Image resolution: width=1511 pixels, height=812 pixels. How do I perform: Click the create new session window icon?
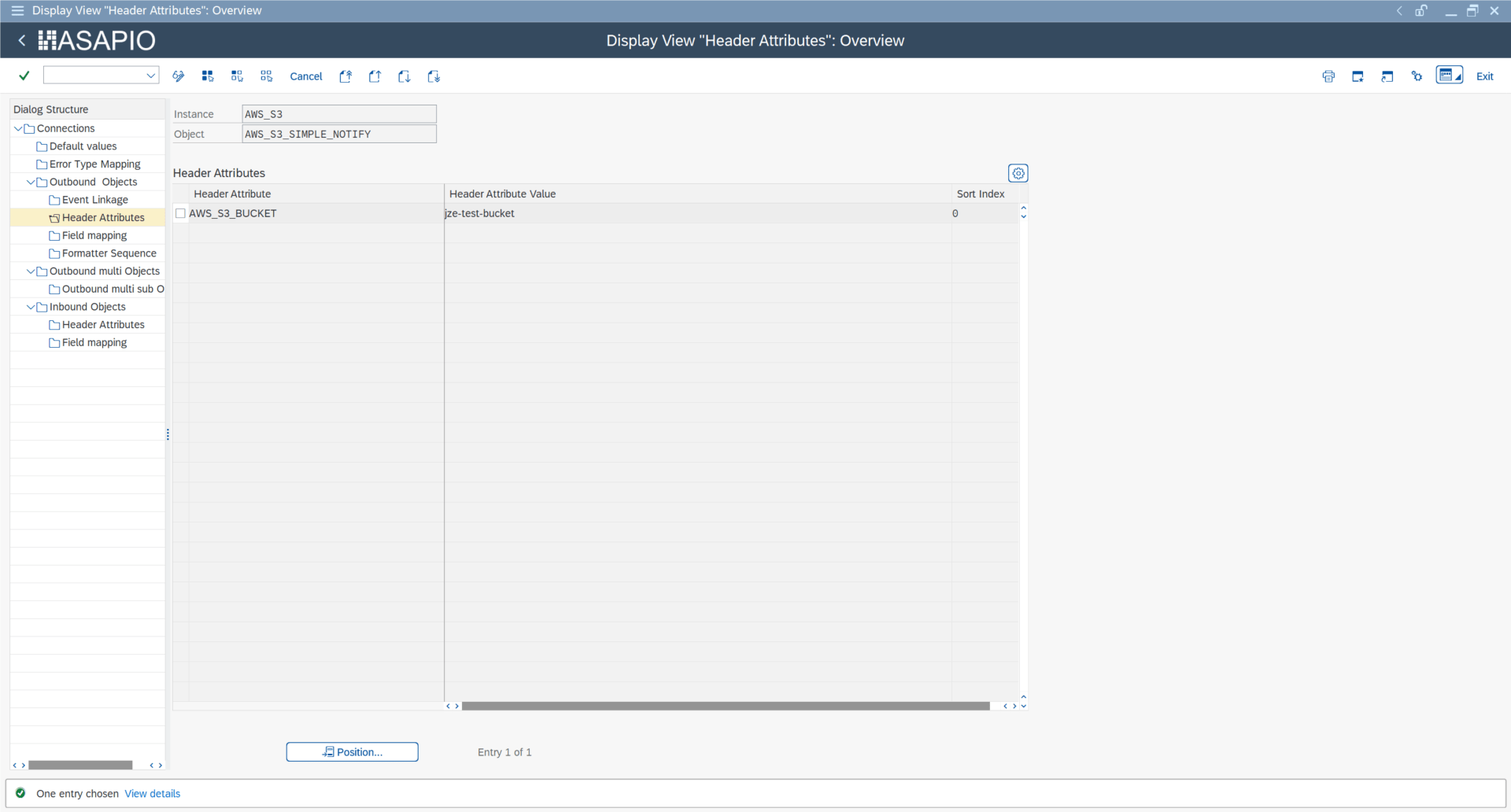1358,76
